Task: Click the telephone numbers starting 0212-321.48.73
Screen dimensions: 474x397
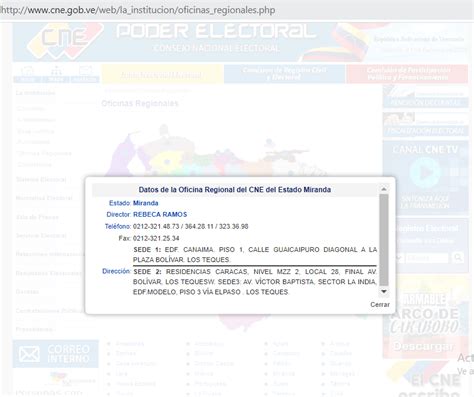Action: [x=191, y=227]
